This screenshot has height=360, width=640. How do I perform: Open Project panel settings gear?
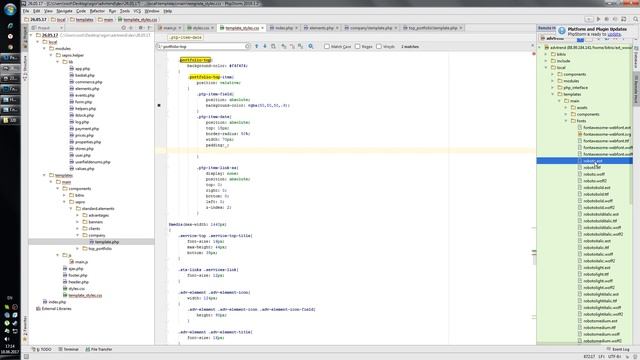[140, 28]
